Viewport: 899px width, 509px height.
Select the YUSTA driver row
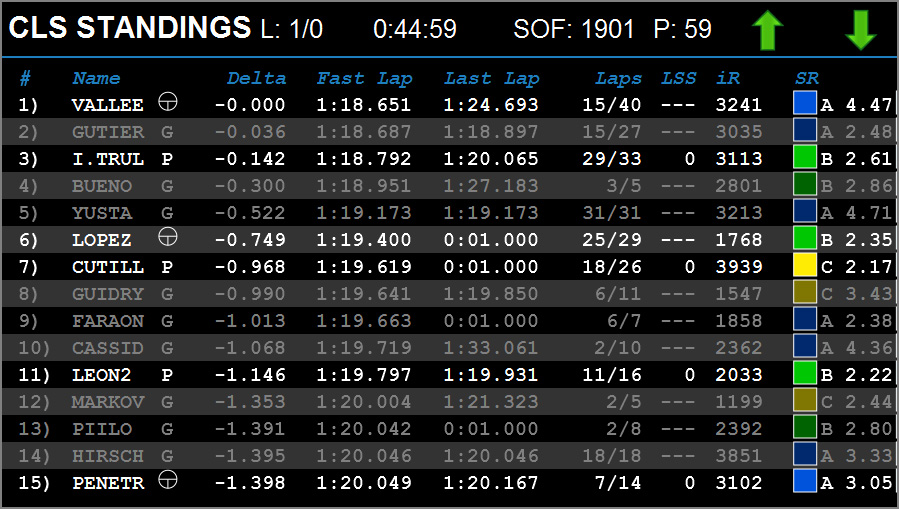pos(450,213)
